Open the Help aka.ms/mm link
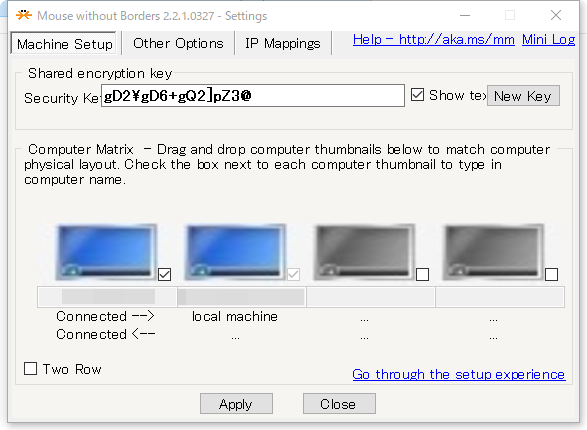This screenshot has width=587, height=430. coord(434,39)
